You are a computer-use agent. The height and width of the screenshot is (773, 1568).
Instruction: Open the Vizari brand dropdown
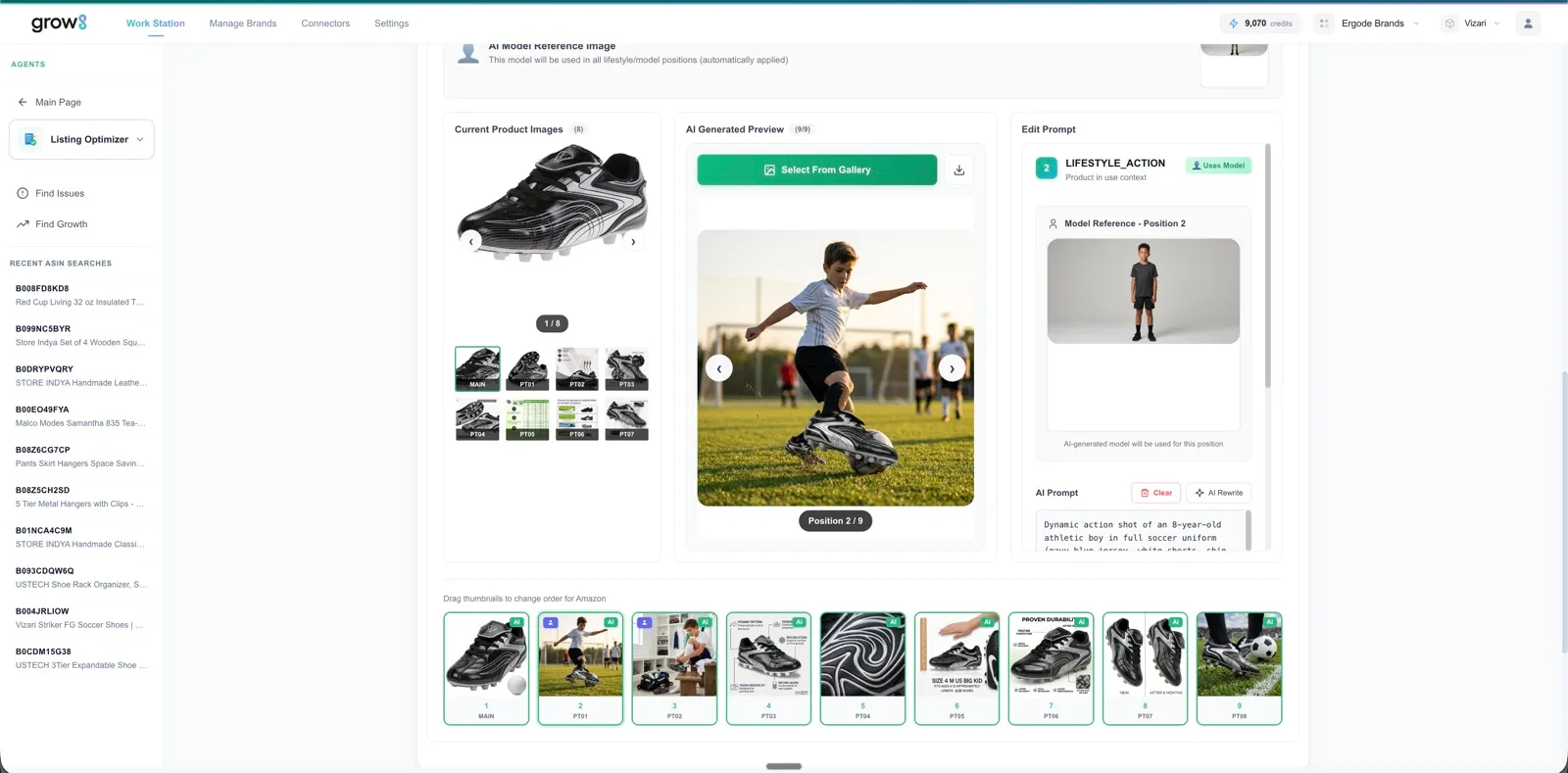point(1473,24)
